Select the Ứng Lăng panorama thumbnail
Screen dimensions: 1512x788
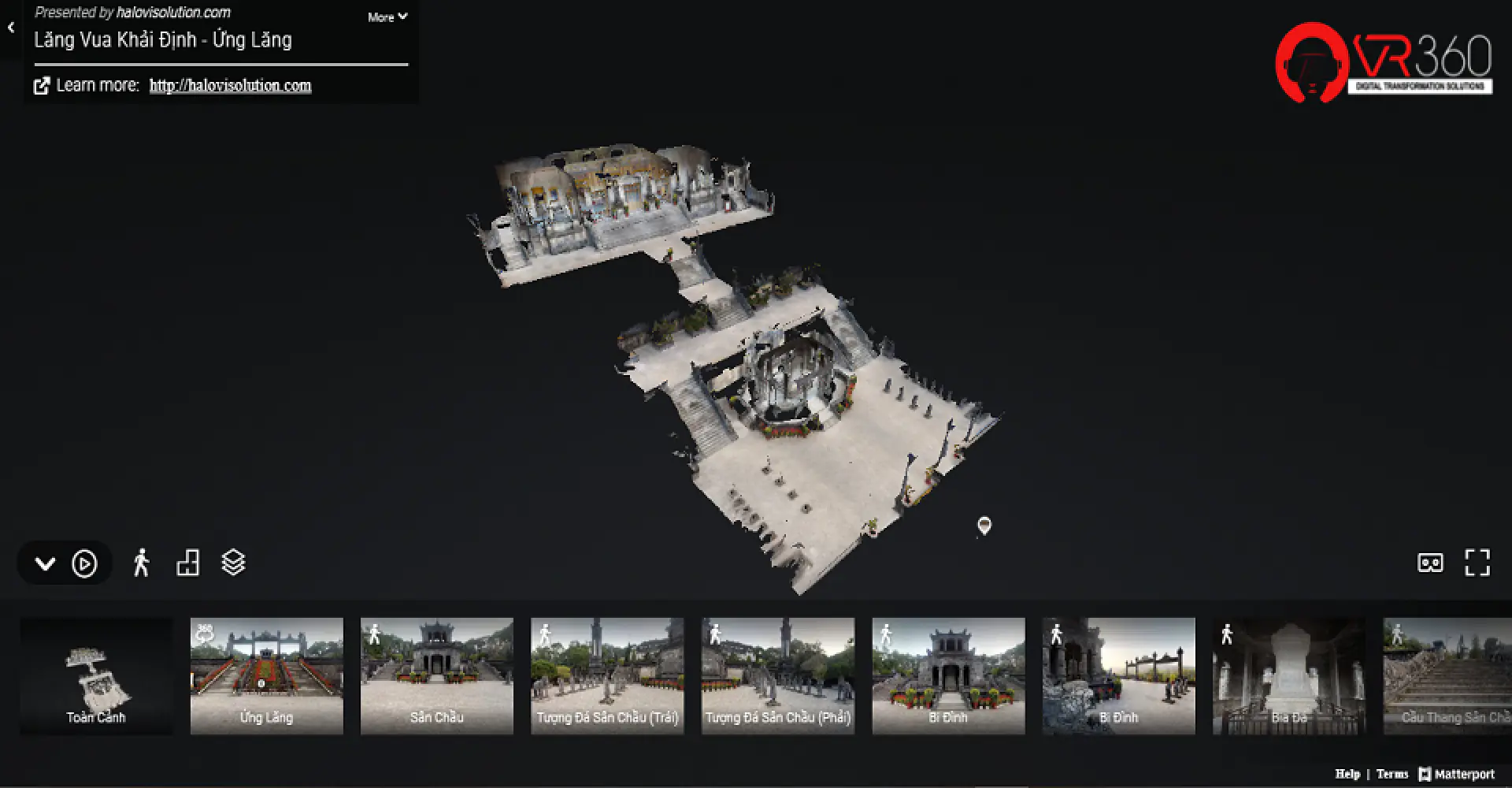(266, 676)
